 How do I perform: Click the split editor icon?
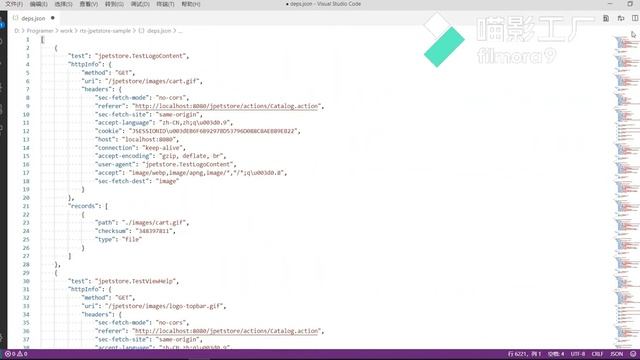pos(635,18)
